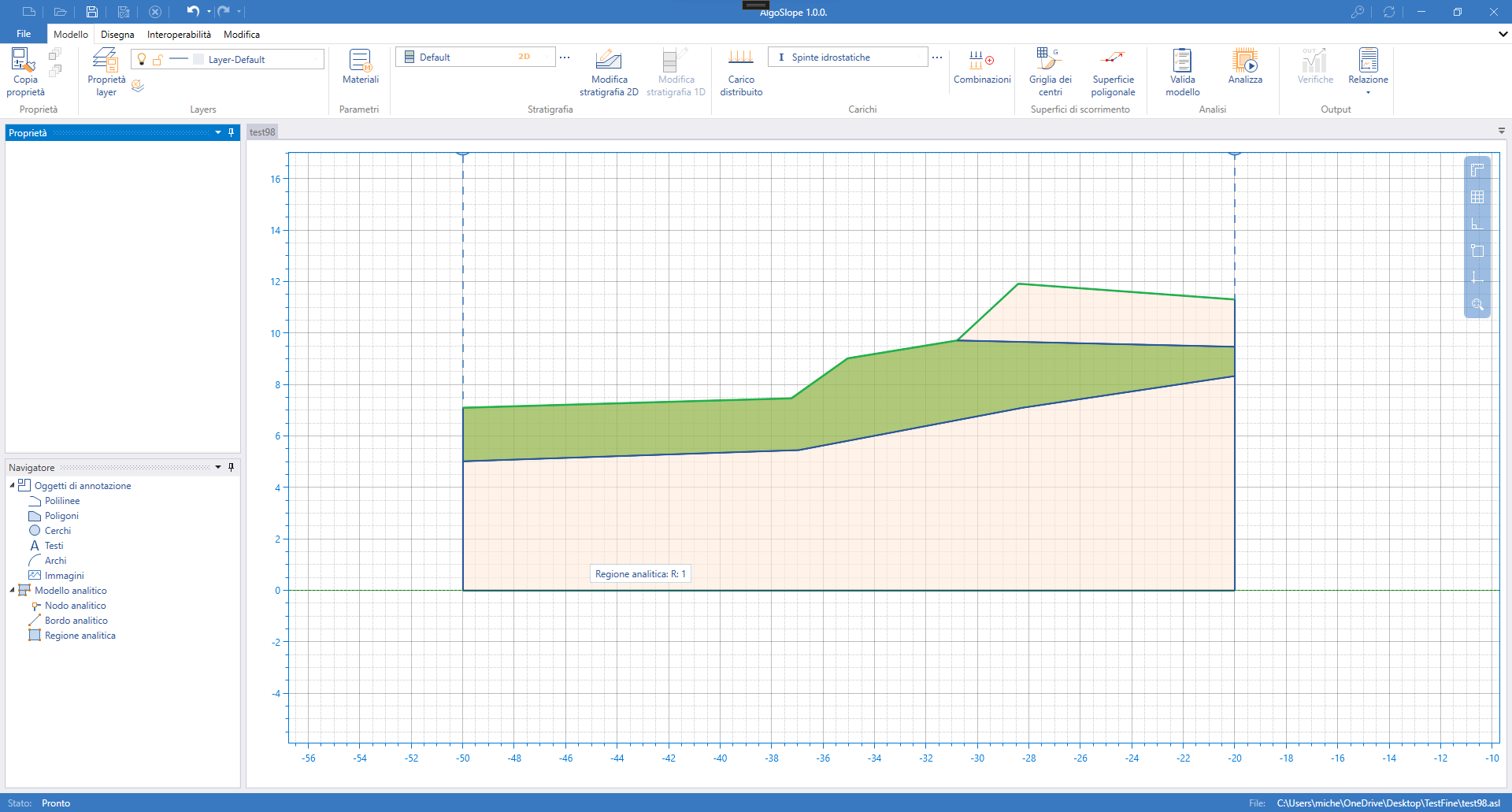Screen dimensions: 1512x812
Task: Zoom to extents in the canvas toolbar
Action: coord(1477,304)
